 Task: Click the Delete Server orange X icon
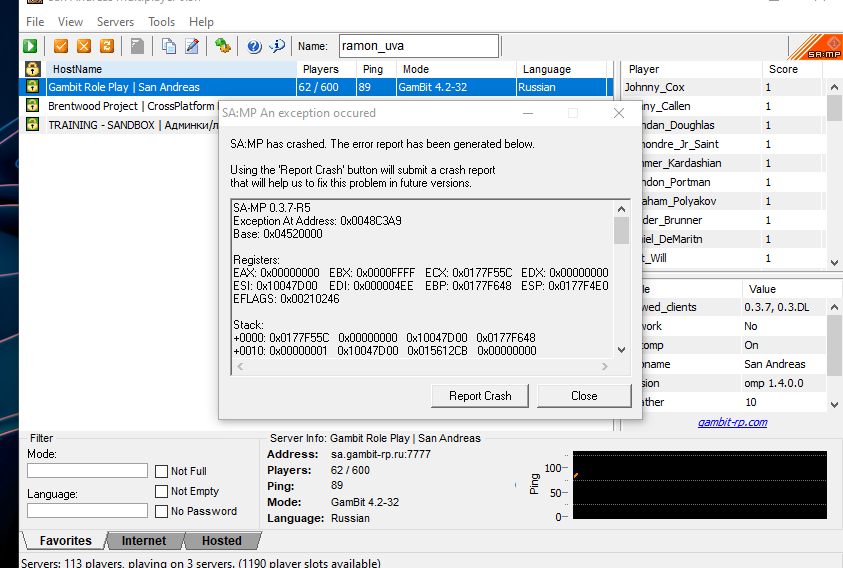click(84, 46)
